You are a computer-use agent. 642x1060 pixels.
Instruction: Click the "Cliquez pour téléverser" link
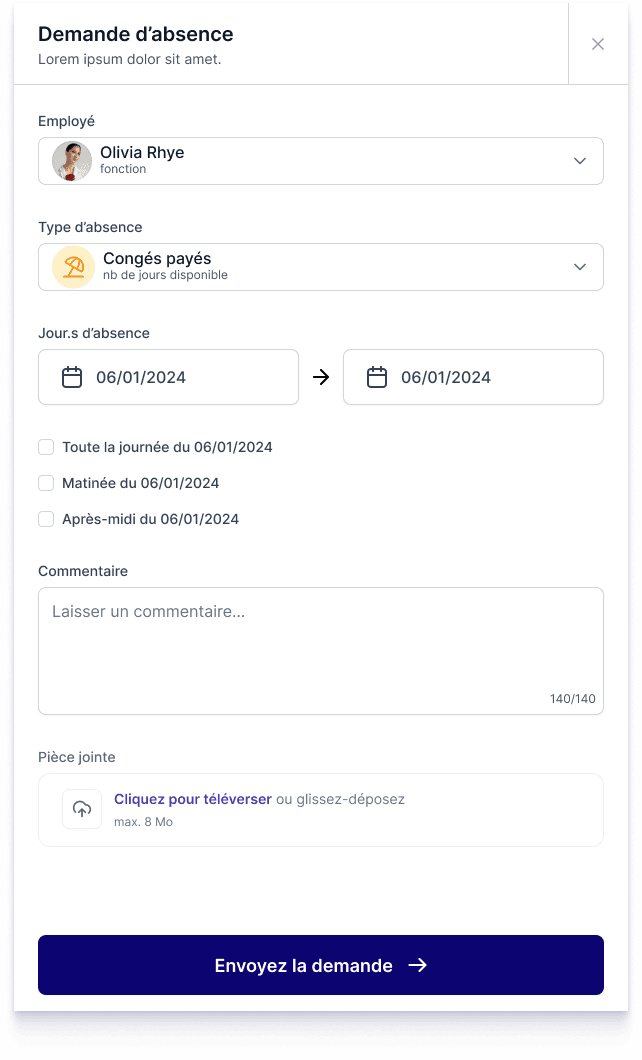click(193, 799)
